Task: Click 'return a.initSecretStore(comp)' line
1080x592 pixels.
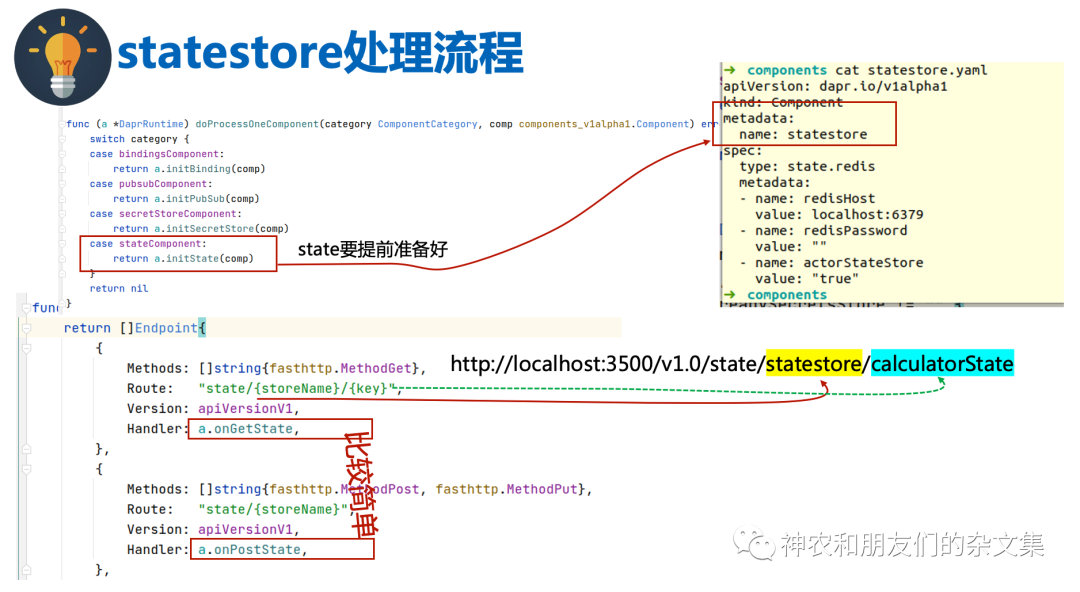Action: point(200,229)
